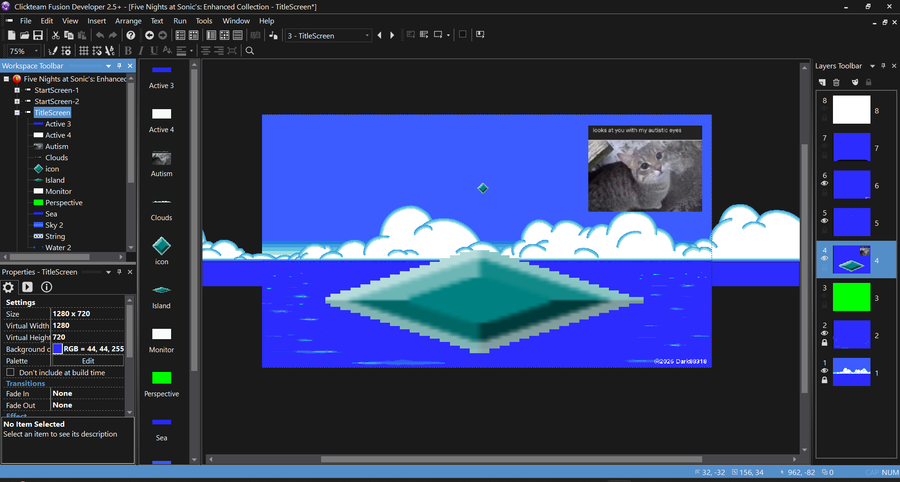Unlock layer 1 via lock icon
The image size is (900, 482).
[x=825, y=380]
